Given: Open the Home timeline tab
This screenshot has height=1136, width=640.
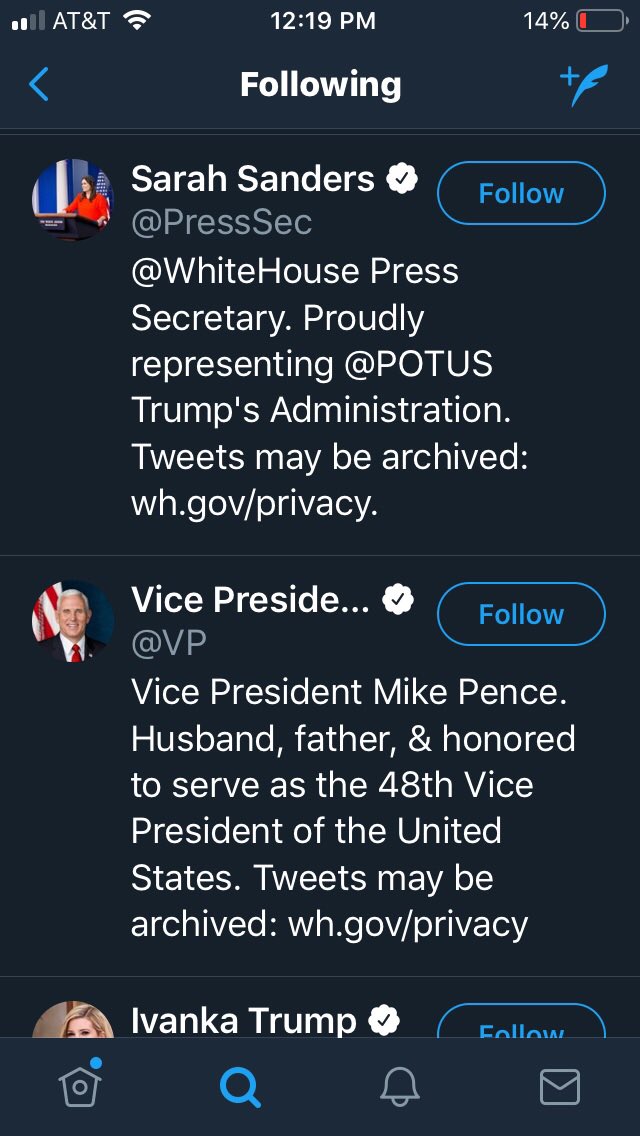Looking at the screenshot, I should tap(82, 1085).
